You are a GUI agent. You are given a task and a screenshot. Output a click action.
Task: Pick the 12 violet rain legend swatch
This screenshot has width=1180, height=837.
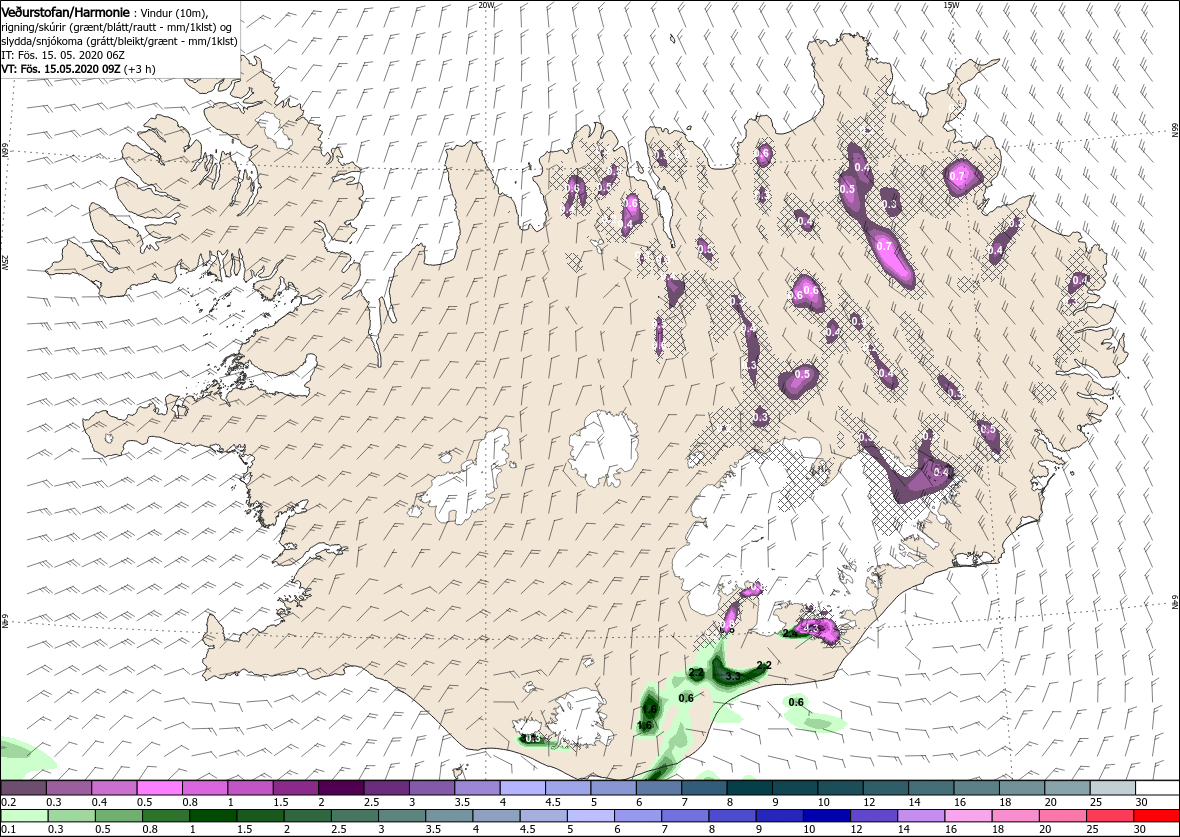tap(873, 817)
